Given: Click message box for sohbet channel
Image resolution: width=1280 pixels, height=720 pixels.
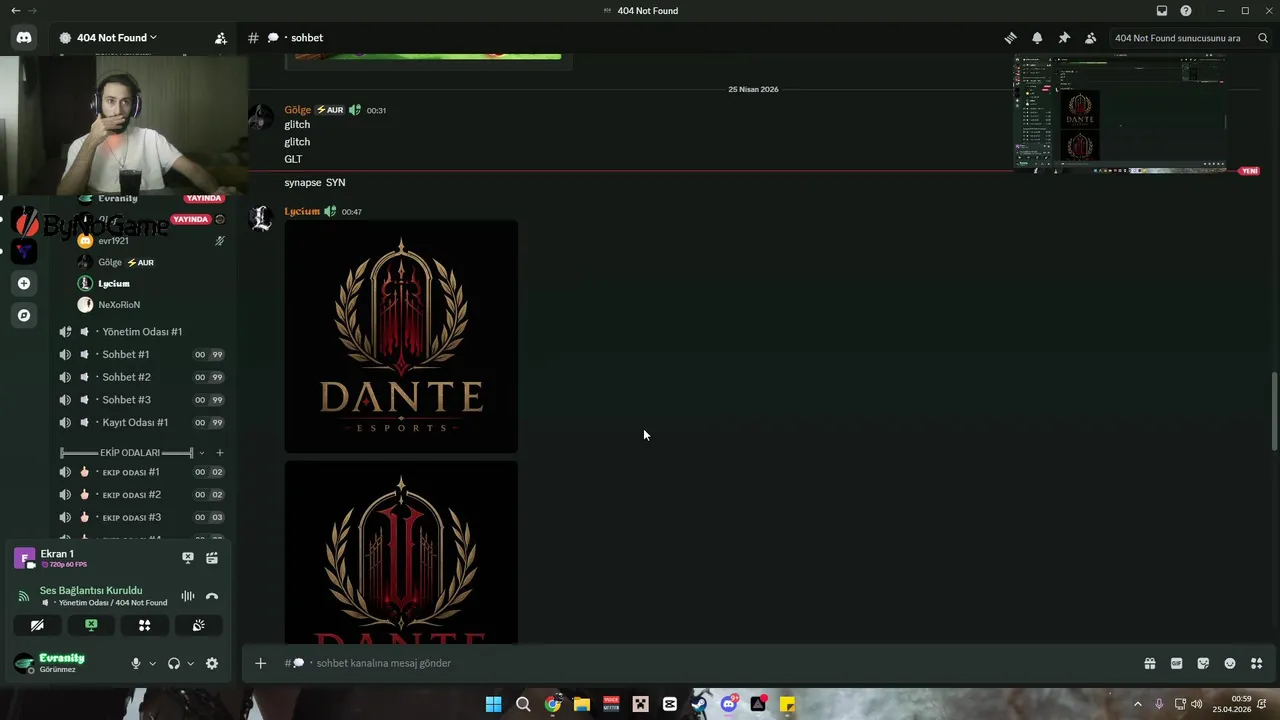Looking at the screenshot, I should 700,663.
